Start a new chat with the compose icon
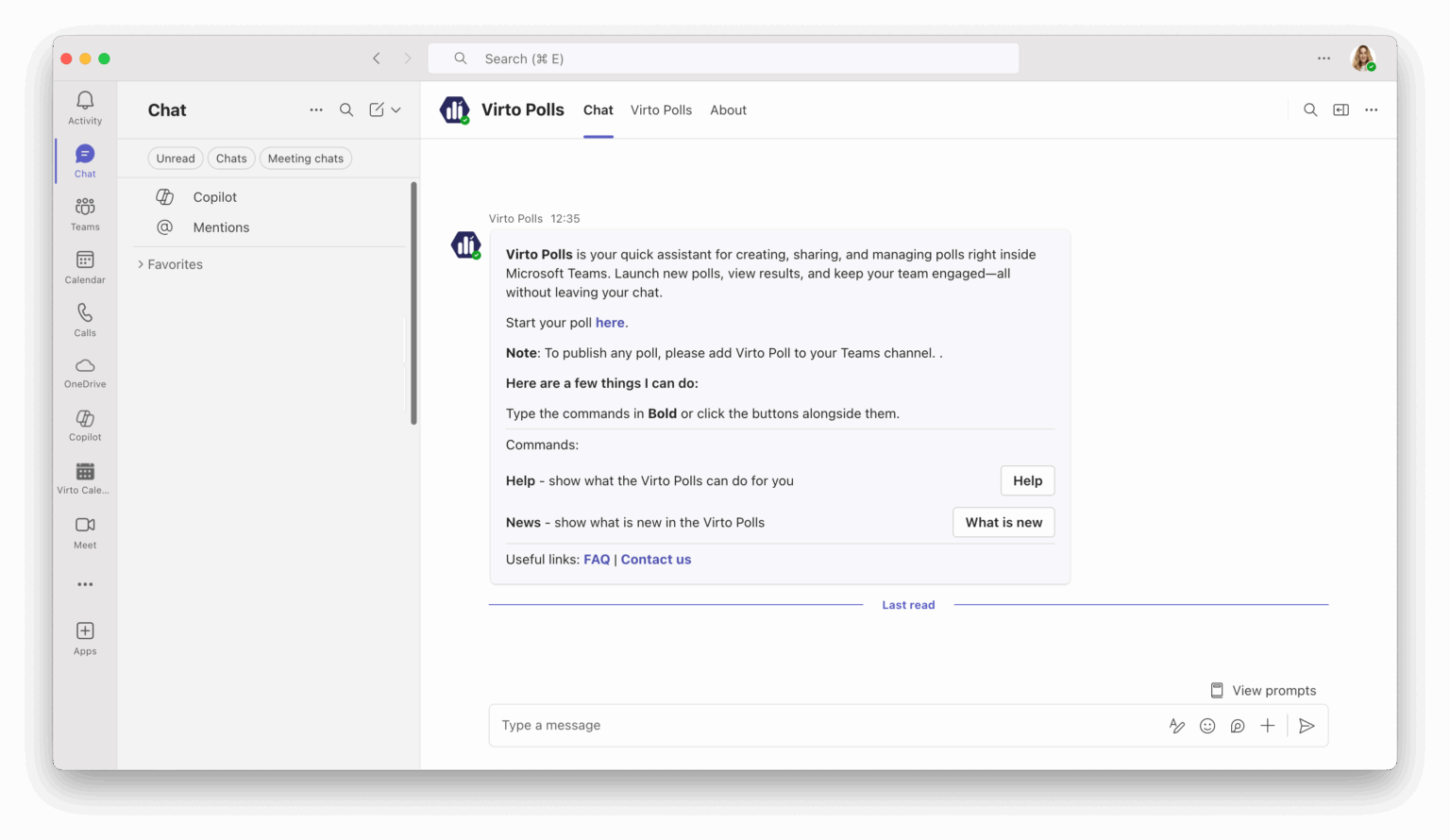 pyautogui.click(x=378, y=109)
